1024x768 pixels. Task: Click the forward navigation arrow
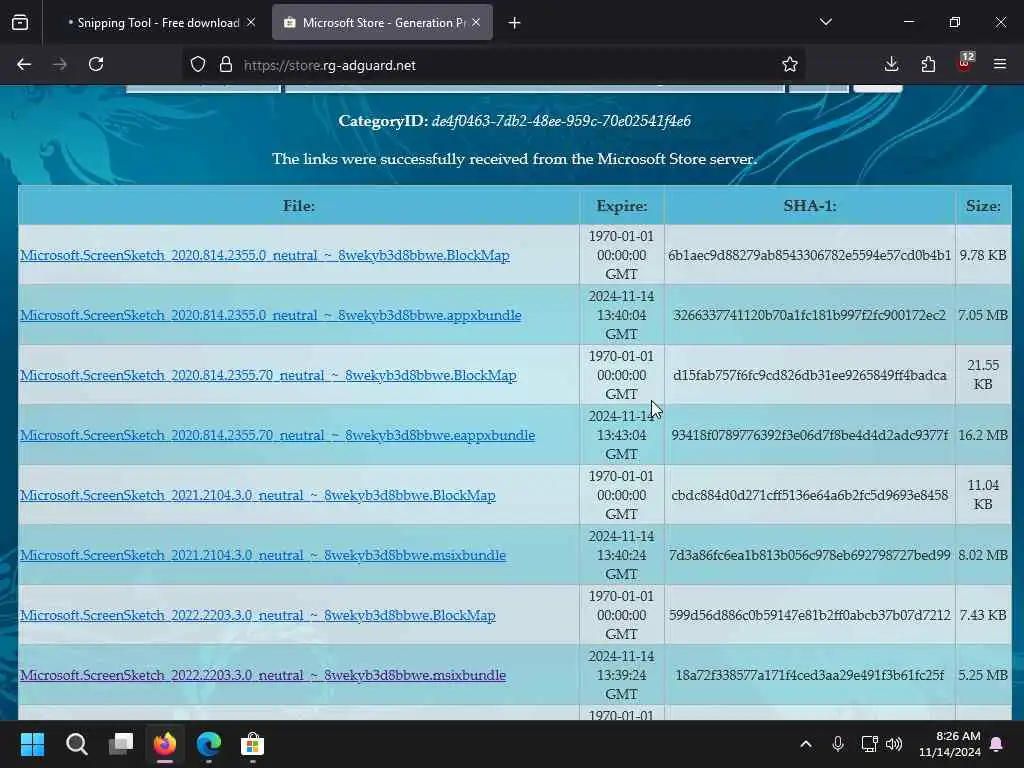(x=60, y=64)
